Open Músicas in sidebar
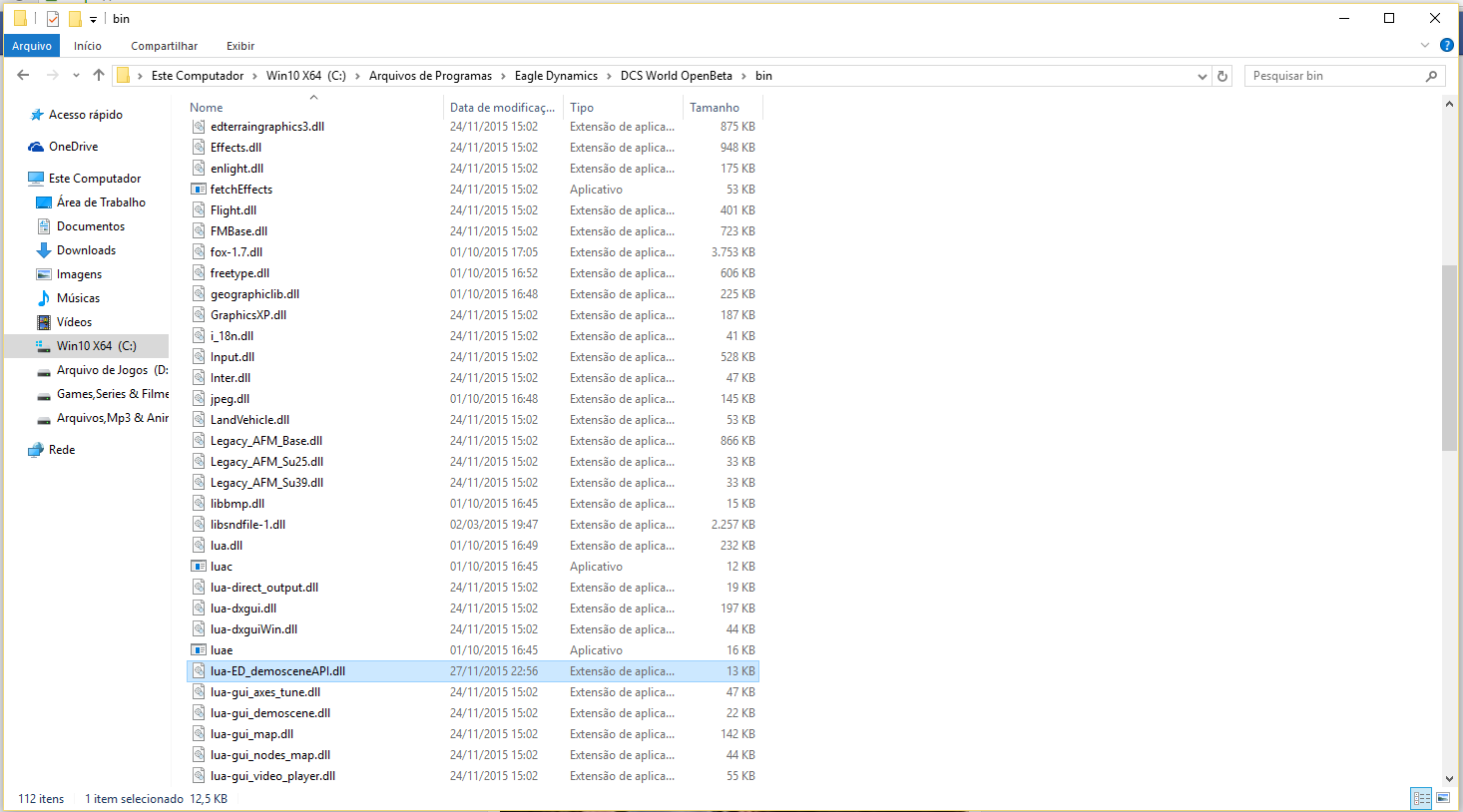The image size is (1463, 812). tap(78, 298)
